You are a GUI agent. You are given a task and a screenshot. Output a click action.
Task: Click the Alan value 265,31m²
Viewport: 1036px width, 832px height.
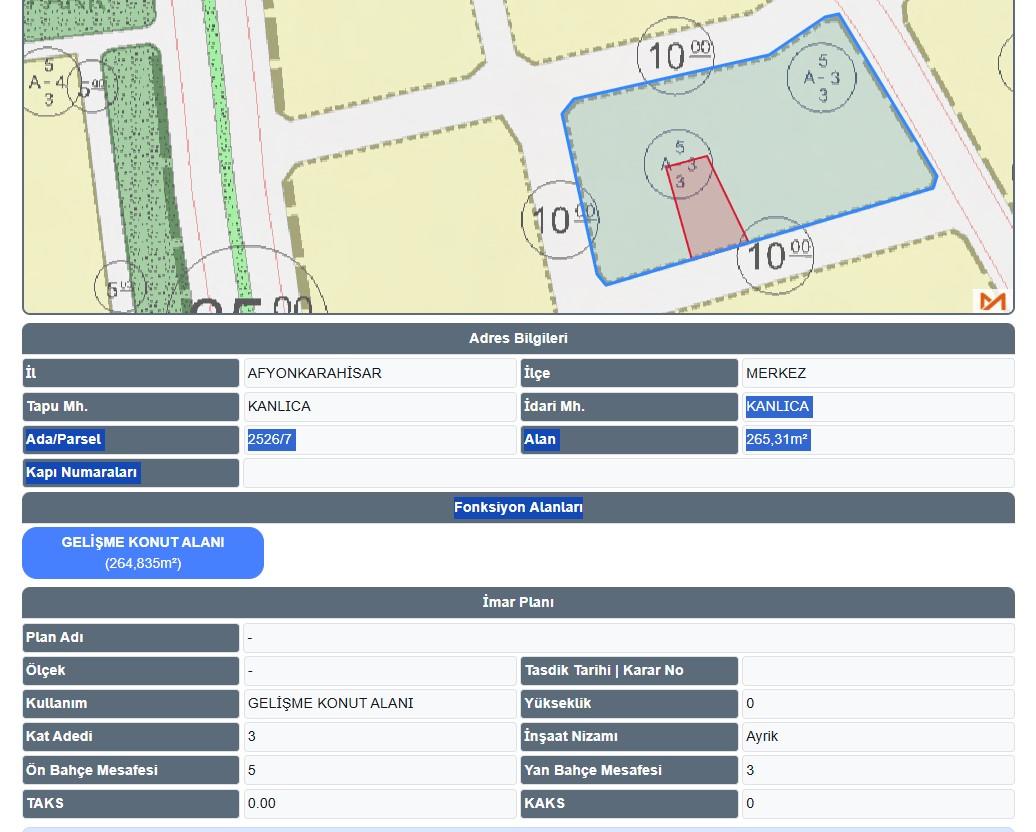pyautogui.click(x=777, y=439)
